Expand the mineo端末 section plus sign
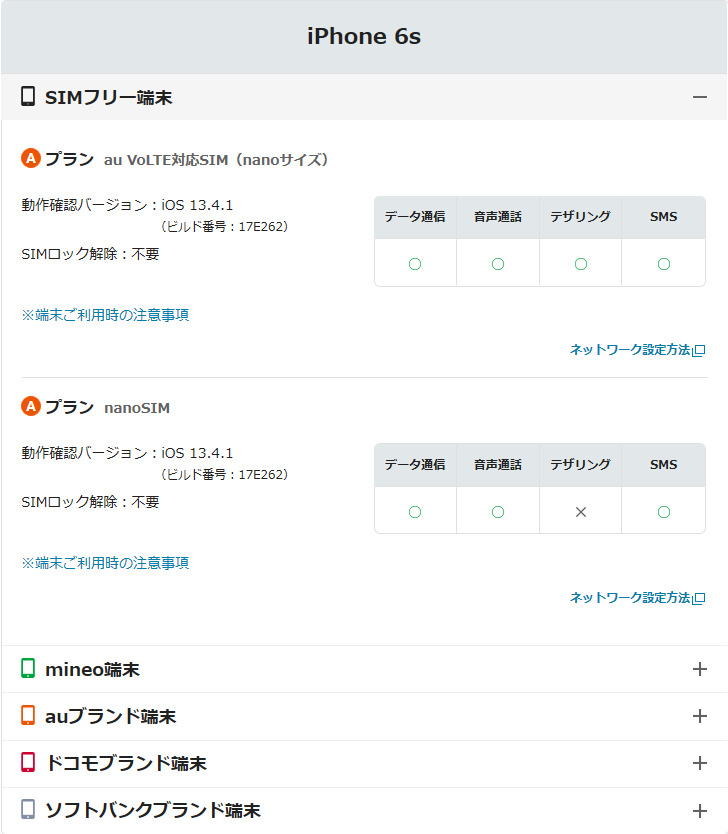Image resolution: width=728 pixels, height=834 pixels. (x=699, y=669)
